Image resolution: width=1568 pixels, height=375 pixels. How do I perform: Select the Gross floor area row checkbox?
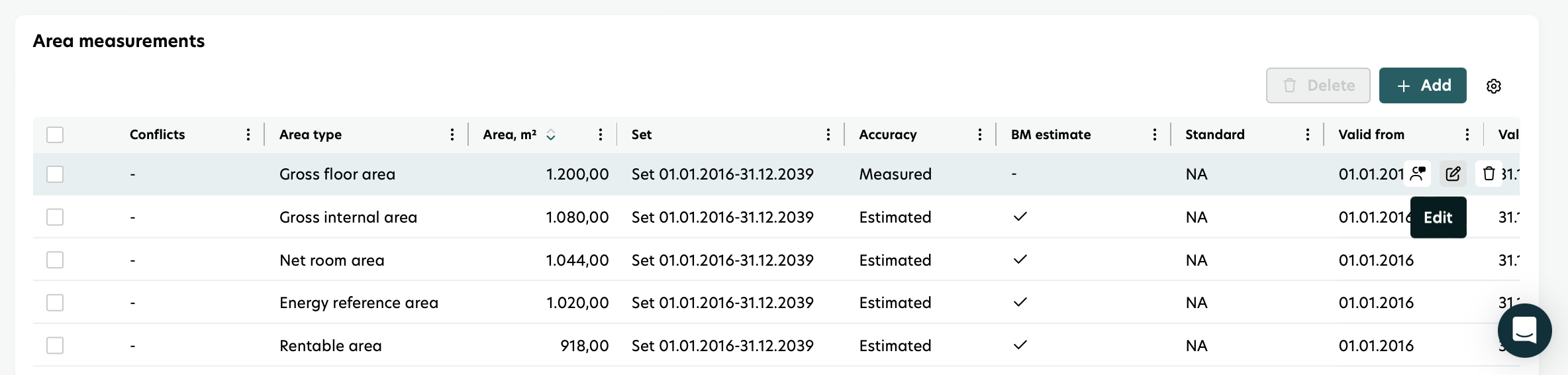coord(55,174)
